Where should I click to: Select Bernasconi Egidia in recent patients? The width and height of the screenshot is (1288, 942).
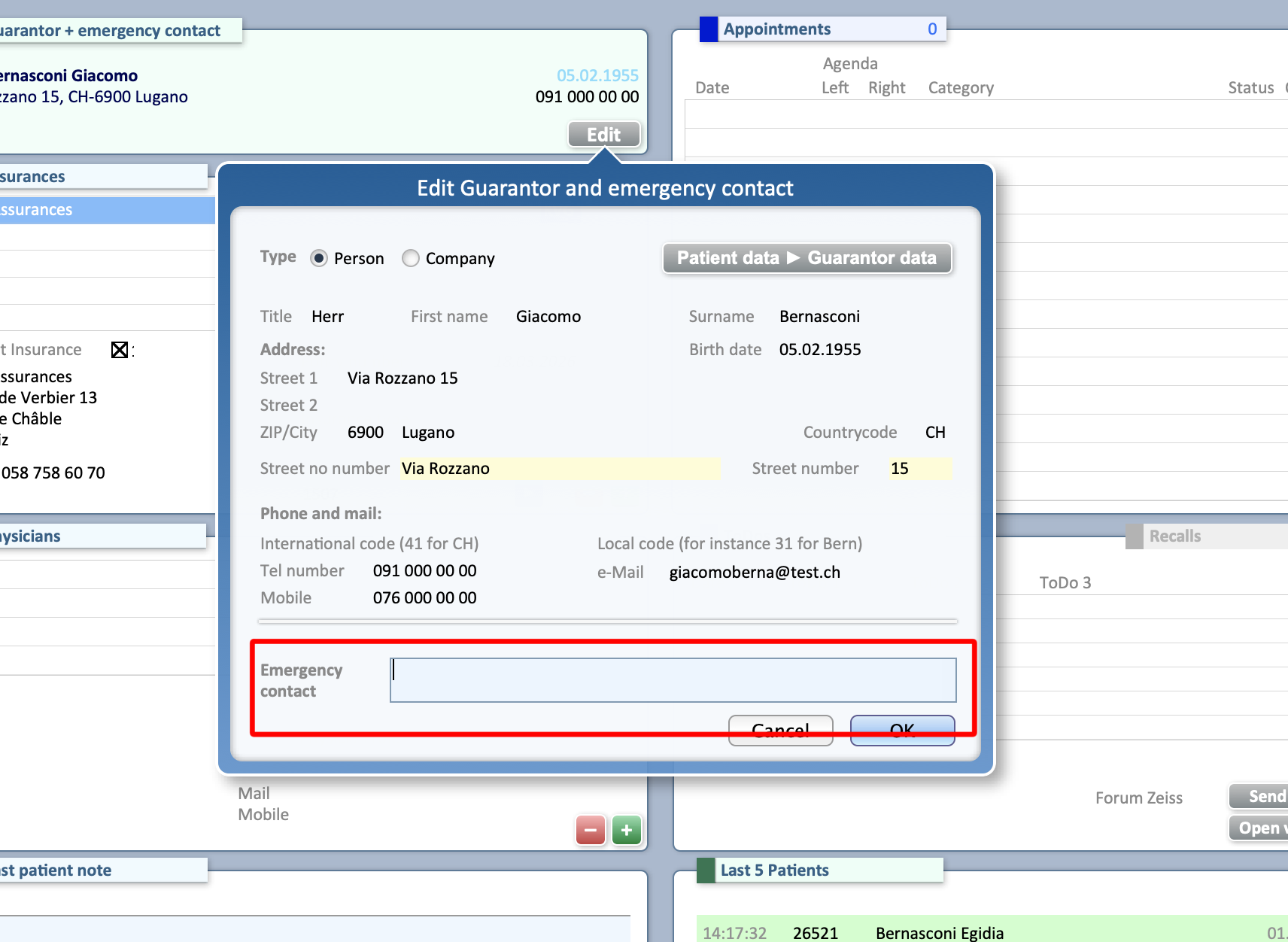point(939,933)
